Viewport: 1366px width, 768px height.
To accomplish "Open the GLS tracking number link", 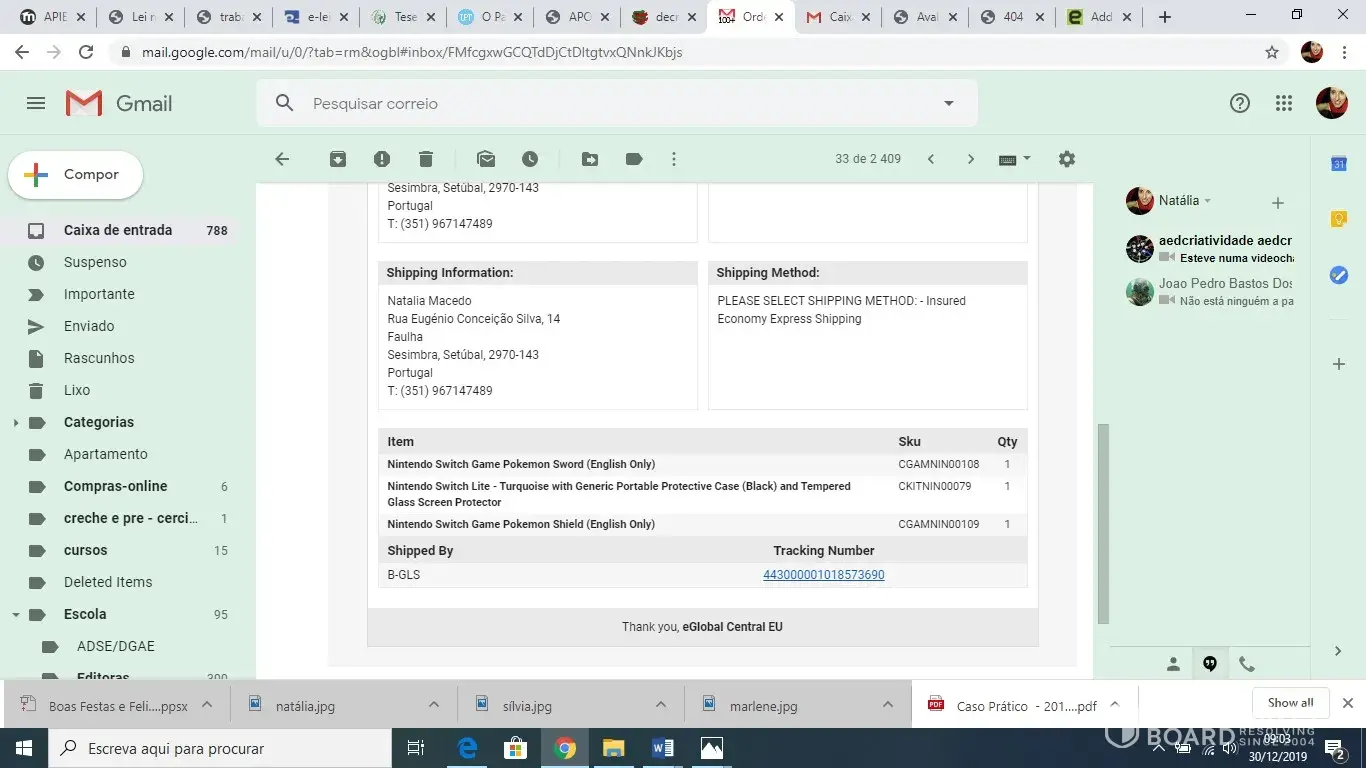I will click(x=823, y=575).
